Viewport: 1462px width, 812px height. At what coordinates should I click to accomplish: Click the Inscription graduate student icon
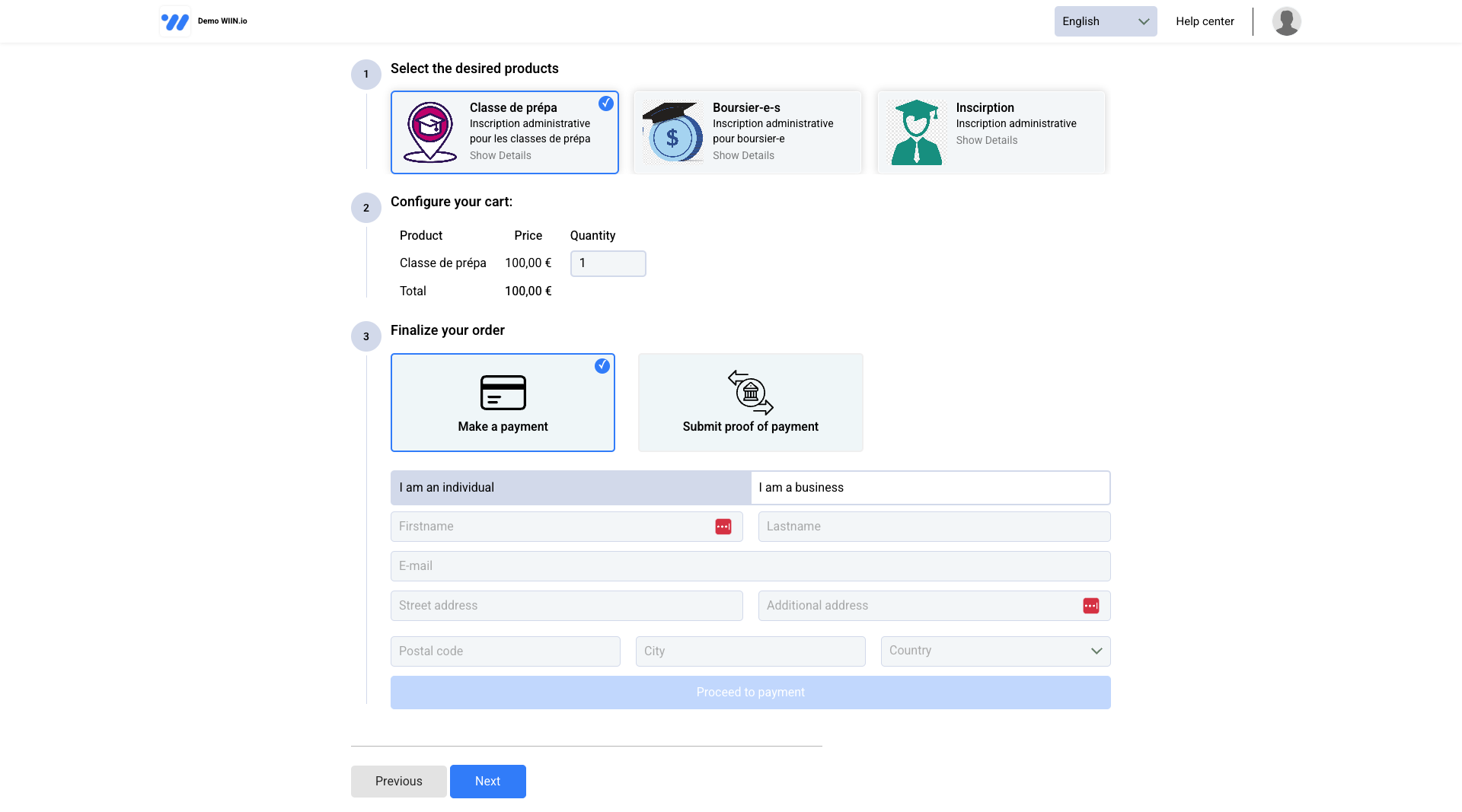point(916,132)
